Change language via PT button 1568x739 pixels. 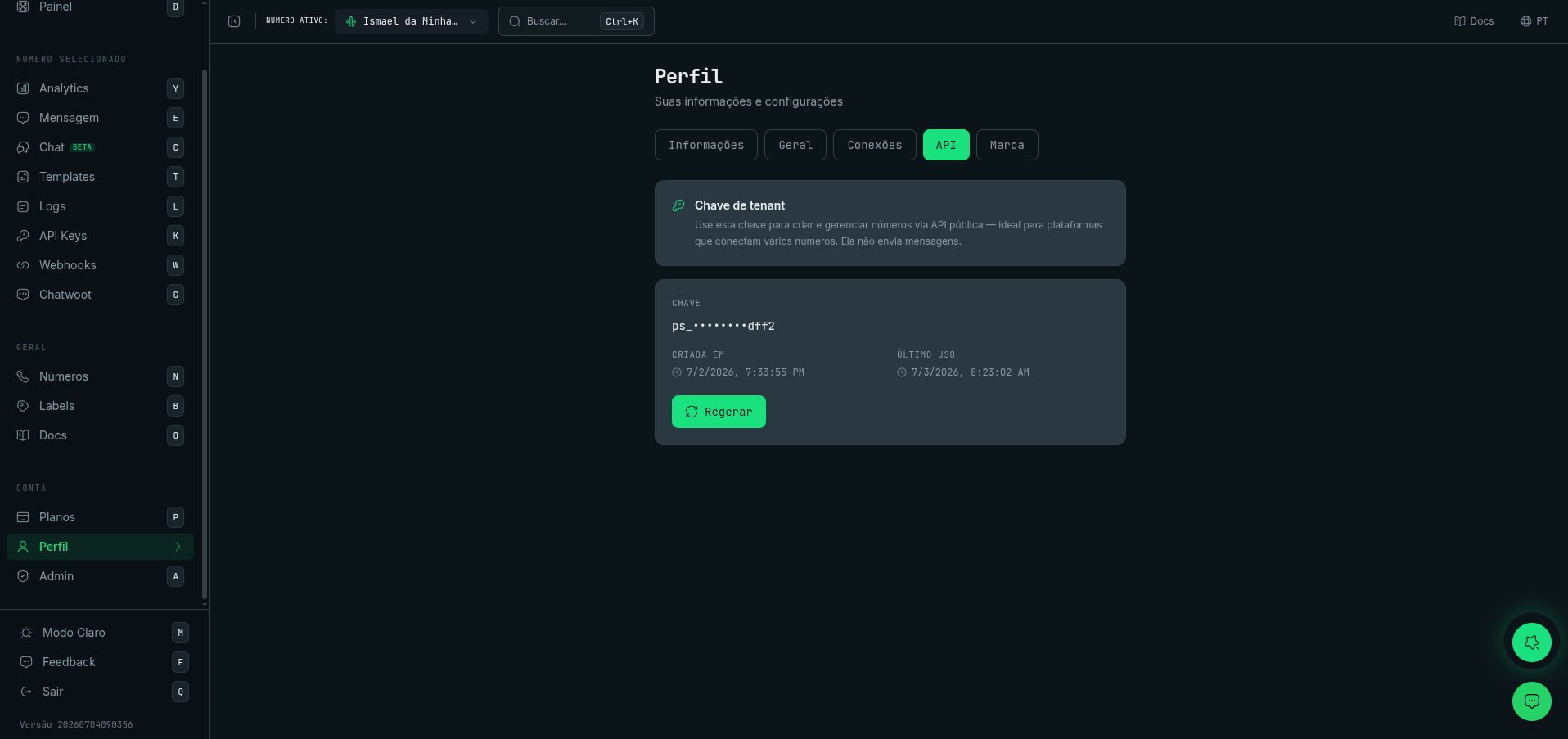(1534, 21)
